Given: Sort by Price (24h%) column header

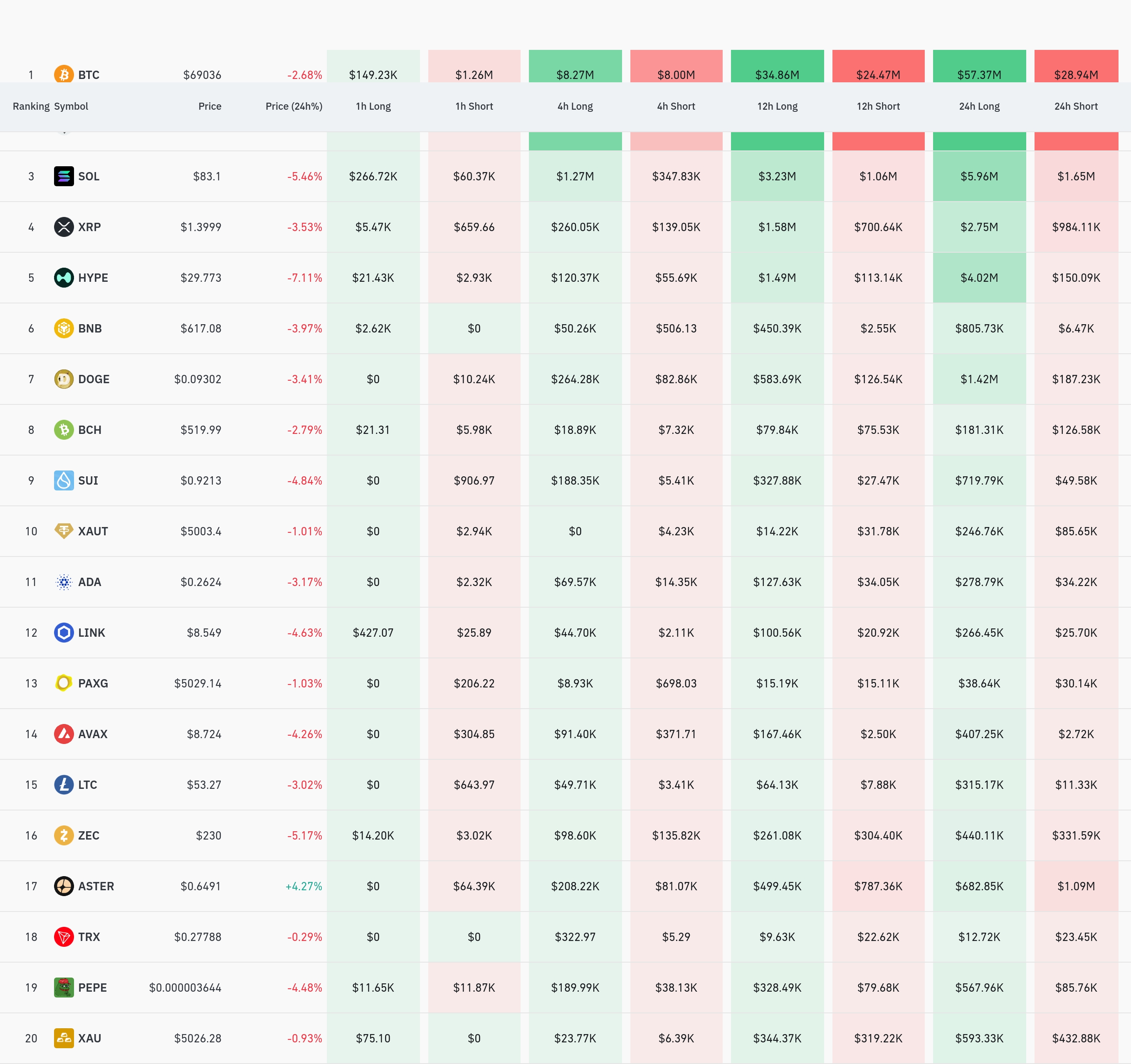Looking at the screenshot, I should pyautogui.click(x=294, y=106).
